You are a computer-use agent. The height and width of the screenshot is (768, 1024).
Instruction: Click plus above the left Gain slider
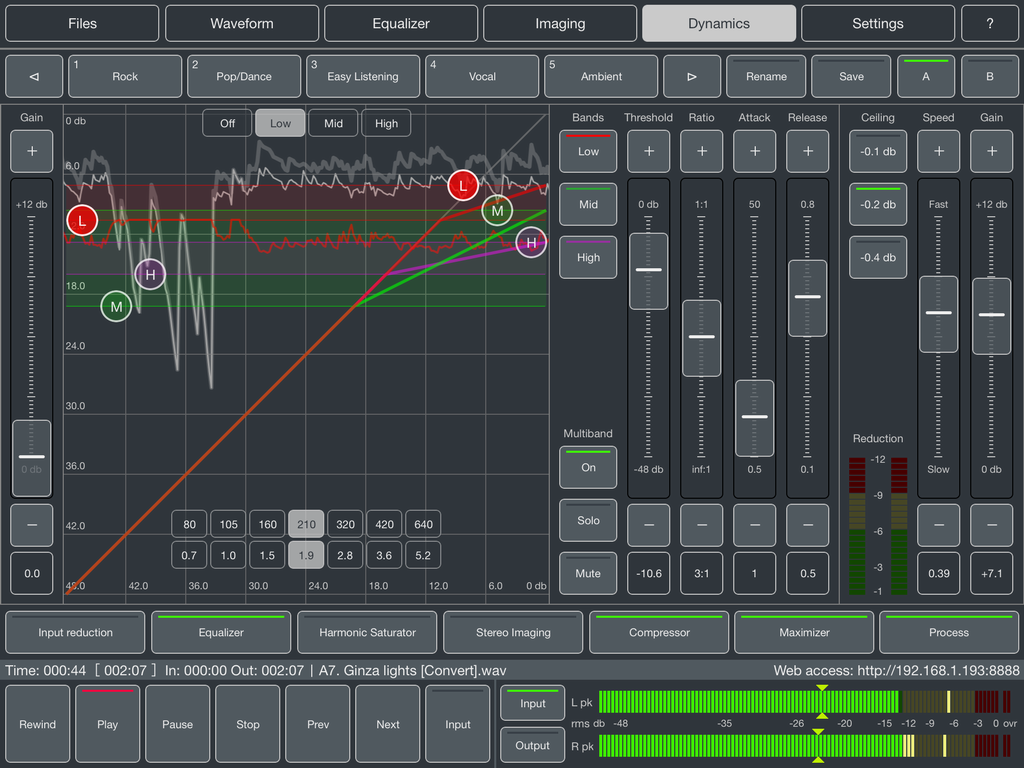[31, 151]
